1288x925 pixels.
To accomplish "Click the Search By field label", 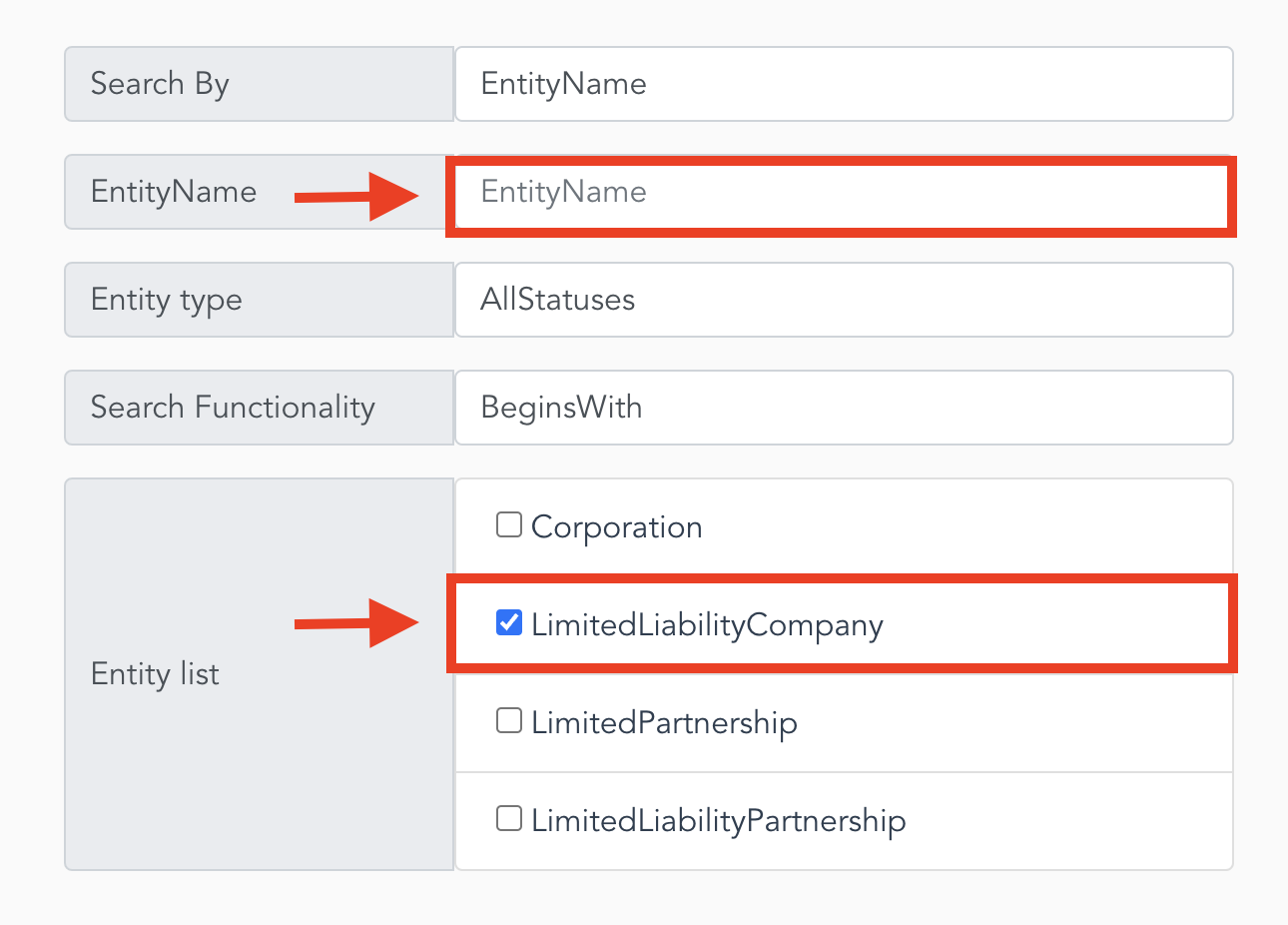I will tap(160, 84).
